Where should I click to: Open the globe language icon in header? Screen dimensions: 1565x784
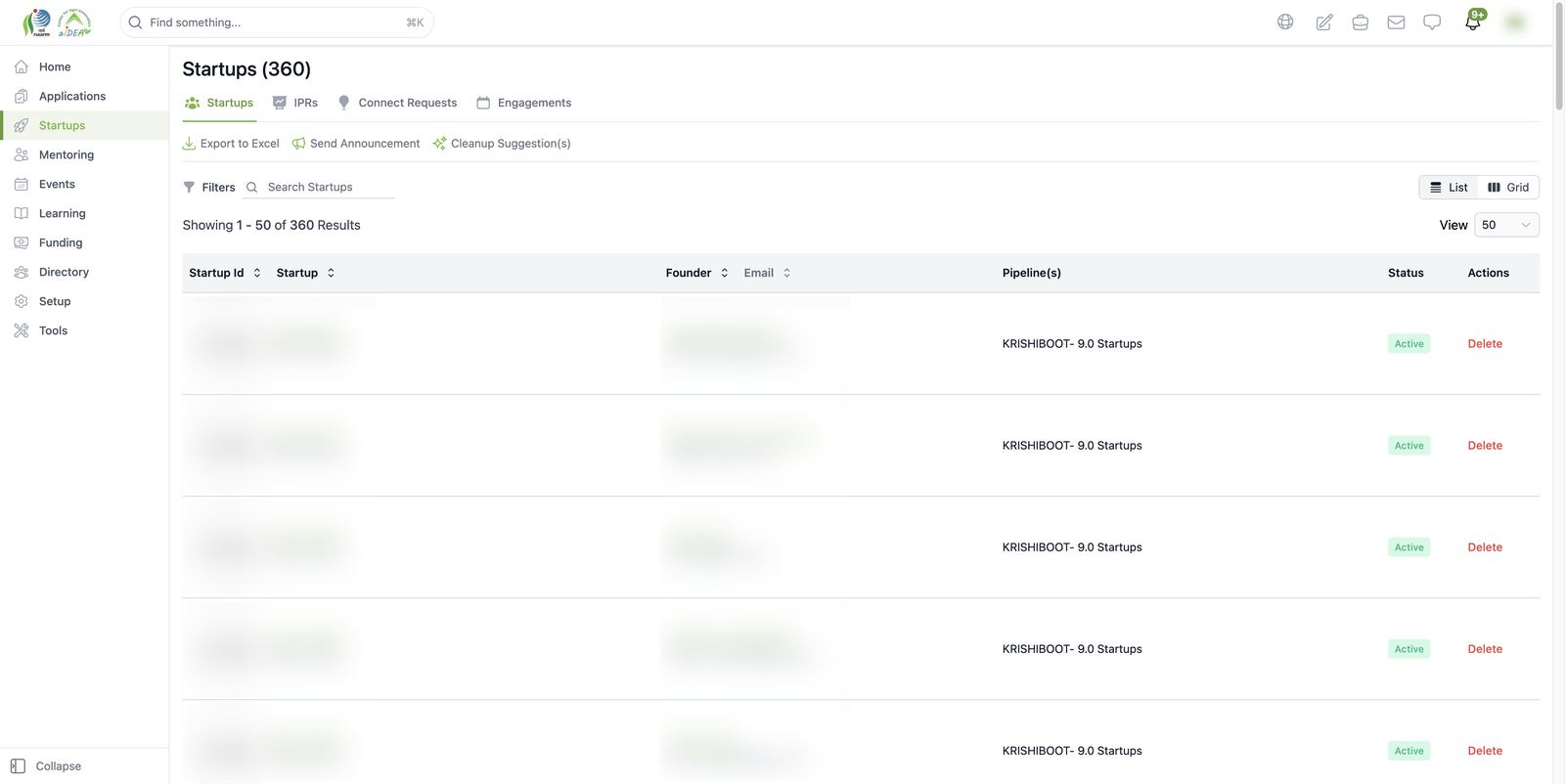point(1285,22)
